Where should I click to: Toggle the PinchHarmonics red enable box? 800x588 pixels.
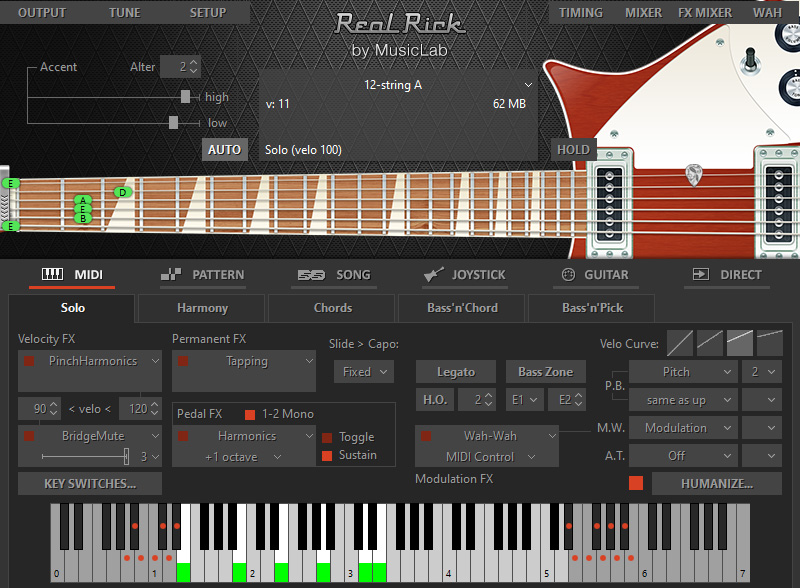point(30,361)
